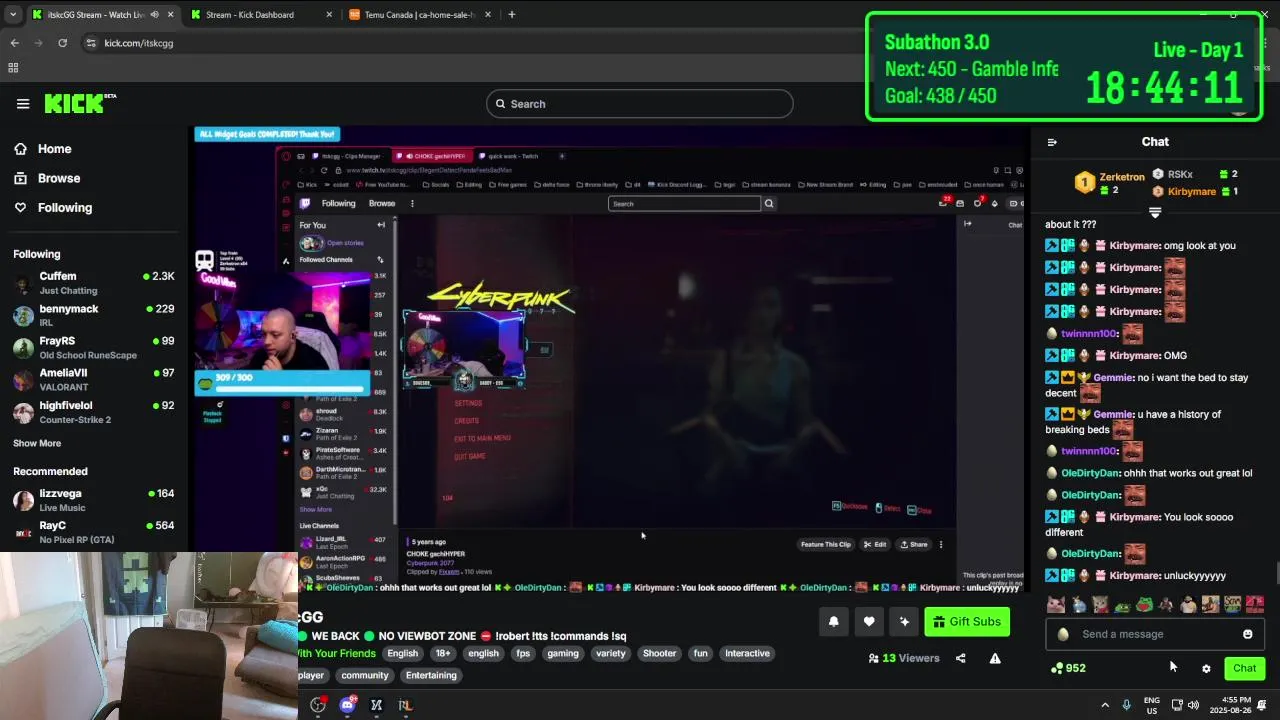This screenshot has height=720, width=1280.
Task: Open the chat emote picker
Action: [1247, 634]
